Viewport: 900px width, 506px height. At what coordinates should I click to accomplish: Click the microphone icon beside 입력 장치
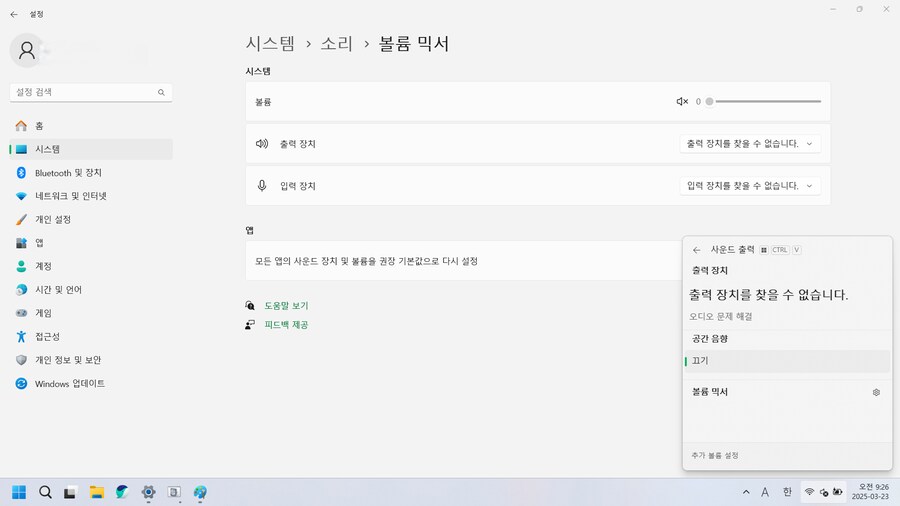pos(262,186)
